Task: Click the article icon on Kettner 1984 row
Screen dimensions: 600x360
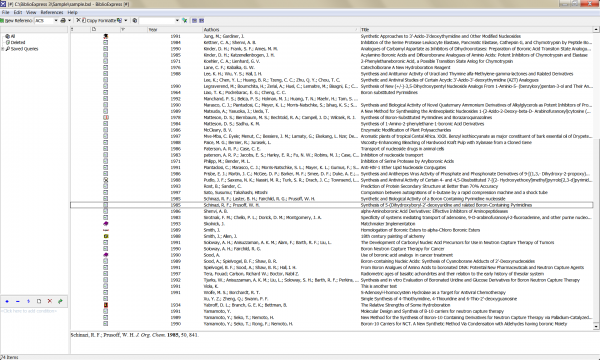Action: (106, 42)
